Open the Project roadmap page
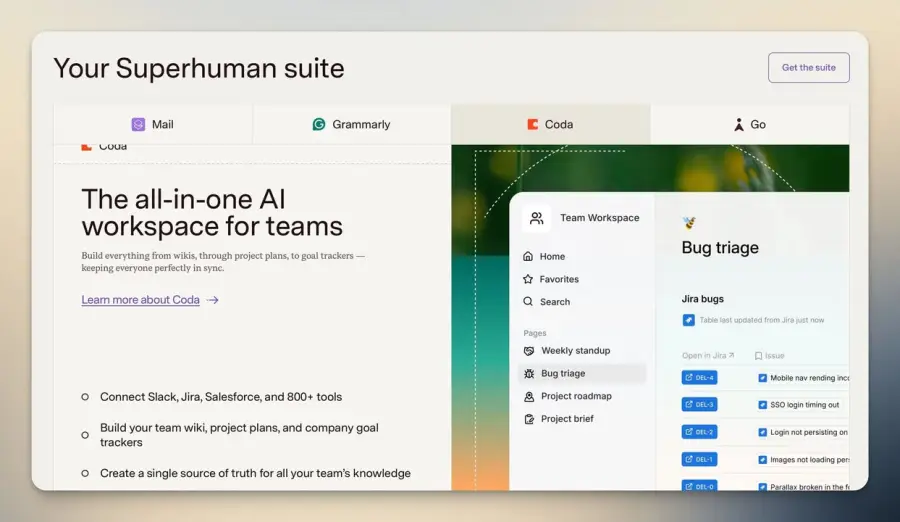 click(x=576, y=396)
